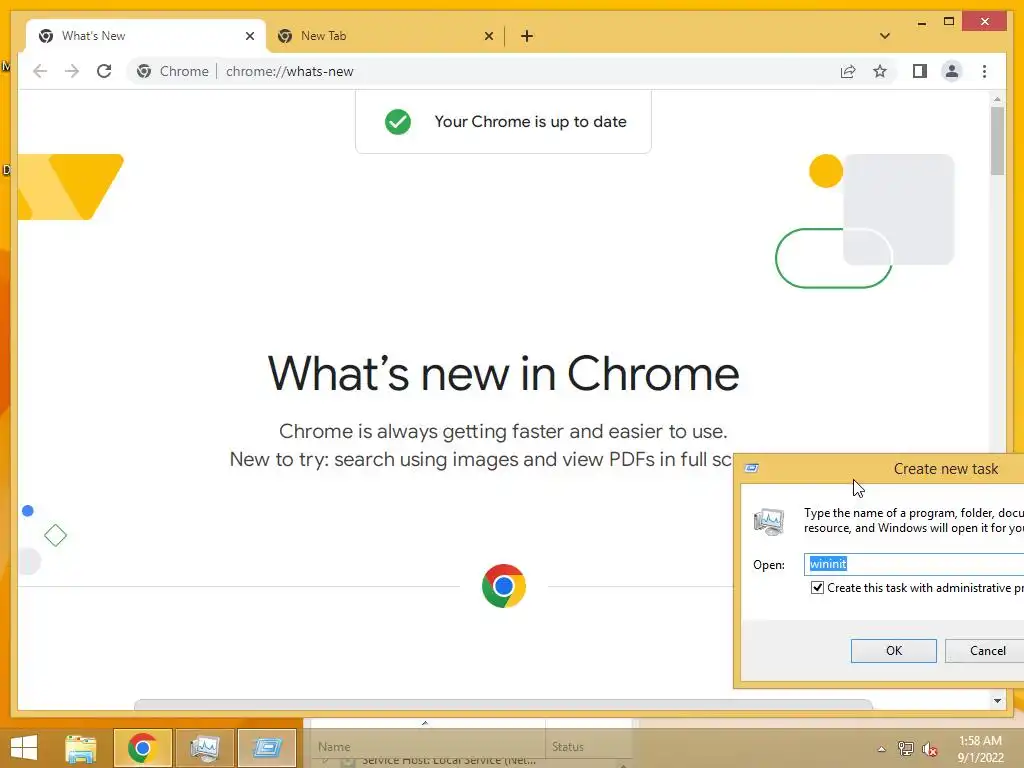This screenshot has height=768, width=1024.
Task: Show hidden system tray icons
Action: click(882, 749)
